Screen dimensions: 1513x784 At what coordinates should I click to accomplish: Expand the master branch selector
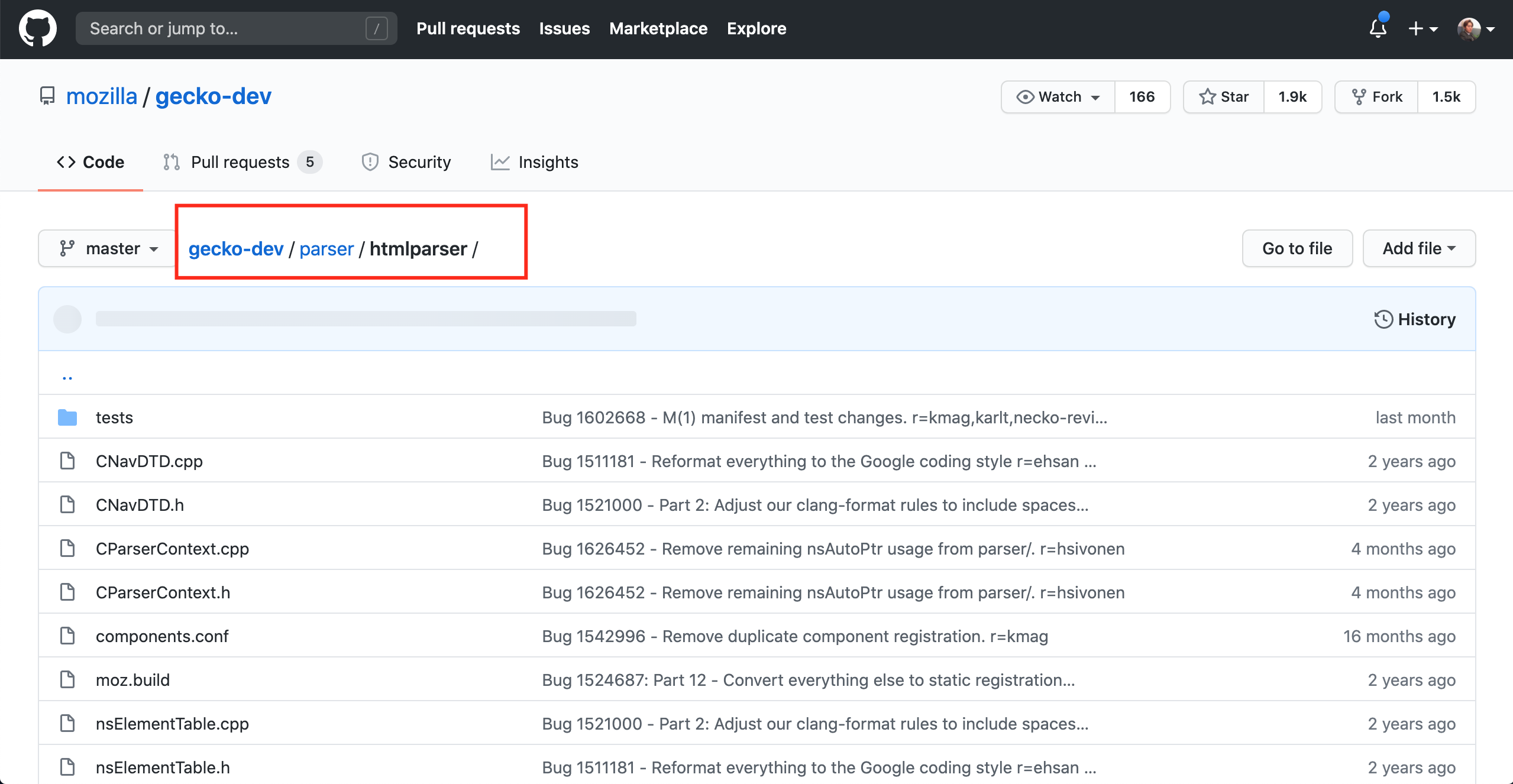(x=108, y=248)
